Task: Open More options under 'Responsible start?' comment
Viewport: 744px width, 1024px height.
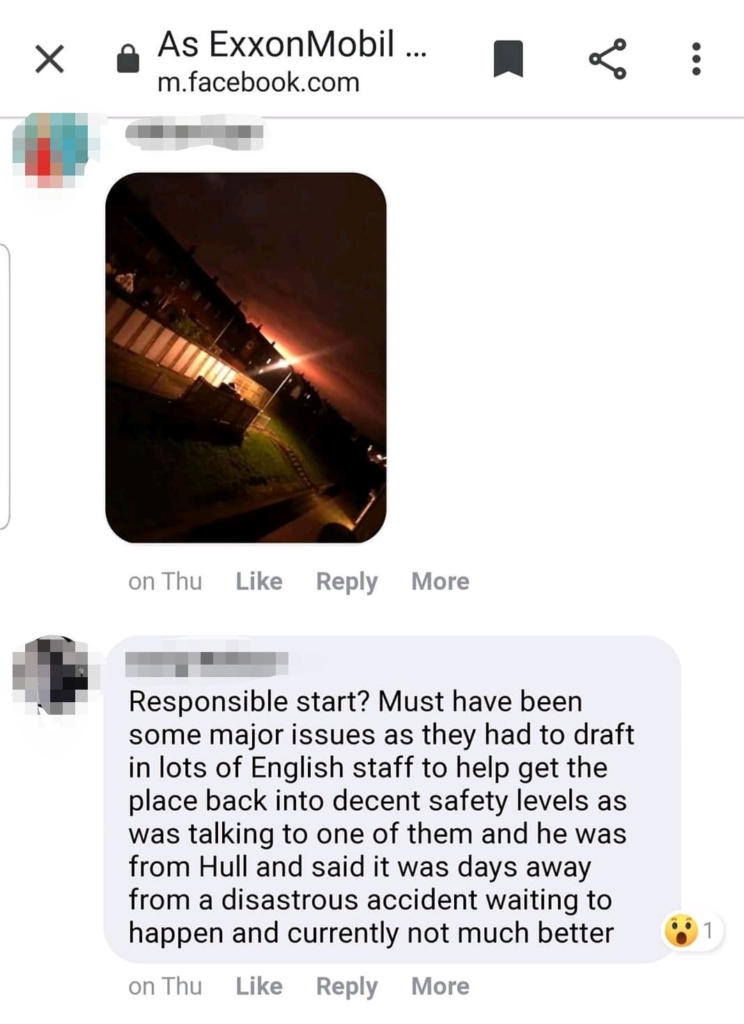Action: (x=440, y=986)
